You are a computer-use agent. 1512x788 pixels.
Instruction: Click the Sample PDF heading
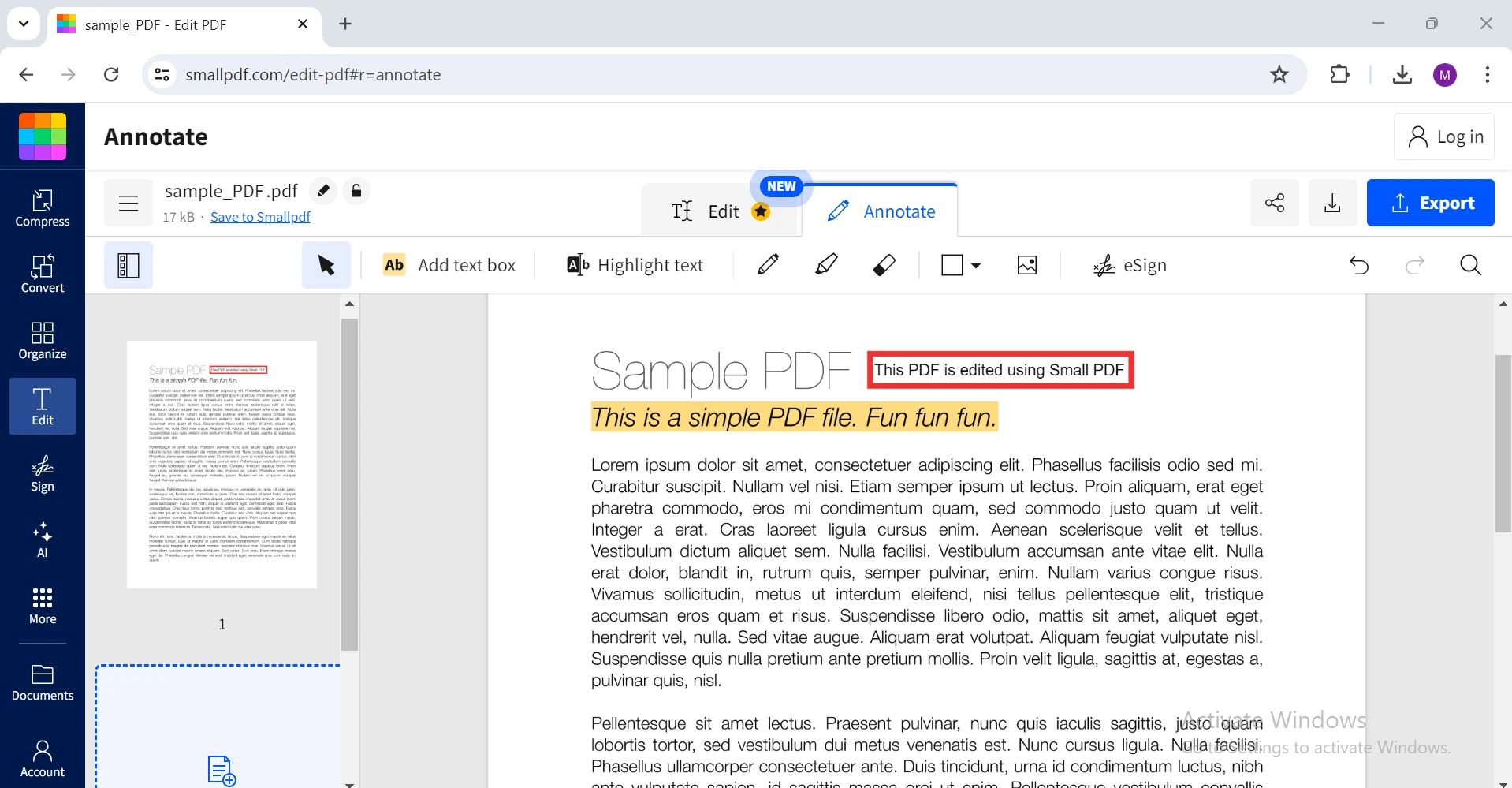721,371
